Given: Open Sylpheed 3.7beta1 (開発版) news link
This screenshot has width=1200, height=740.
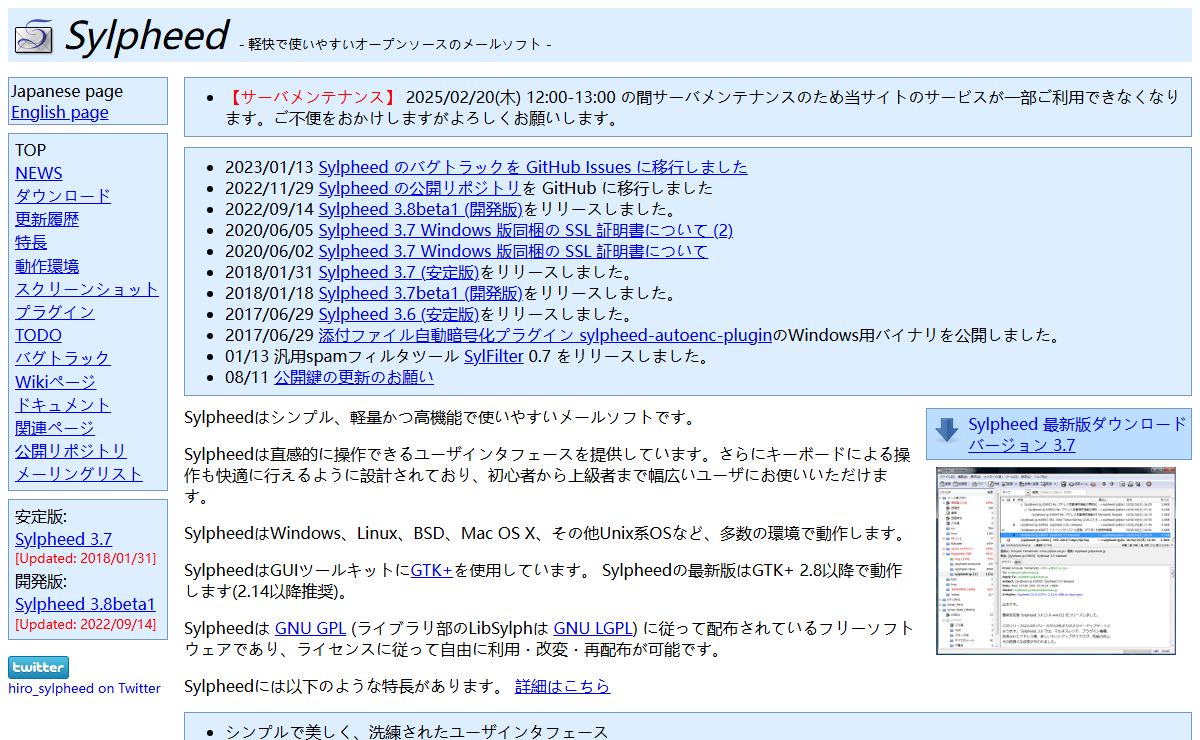Looking at the screenshot, I should [420, 293].
